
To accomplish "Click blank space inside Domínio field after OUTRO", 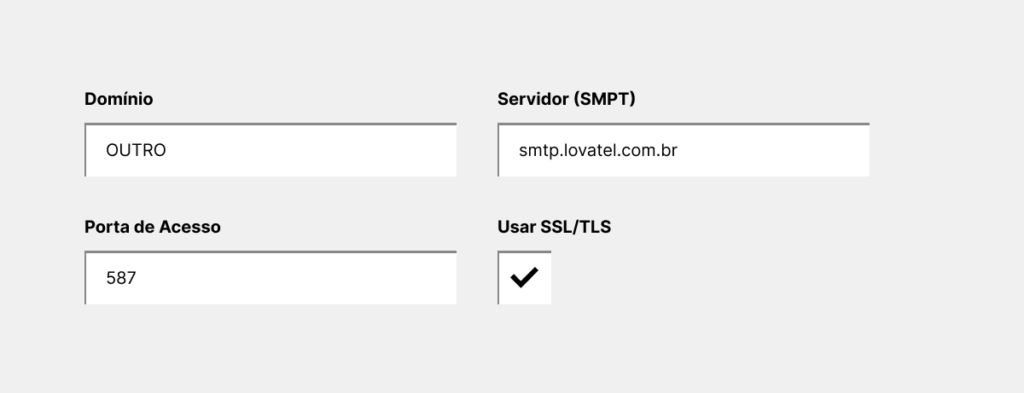I will pos(310,150).
